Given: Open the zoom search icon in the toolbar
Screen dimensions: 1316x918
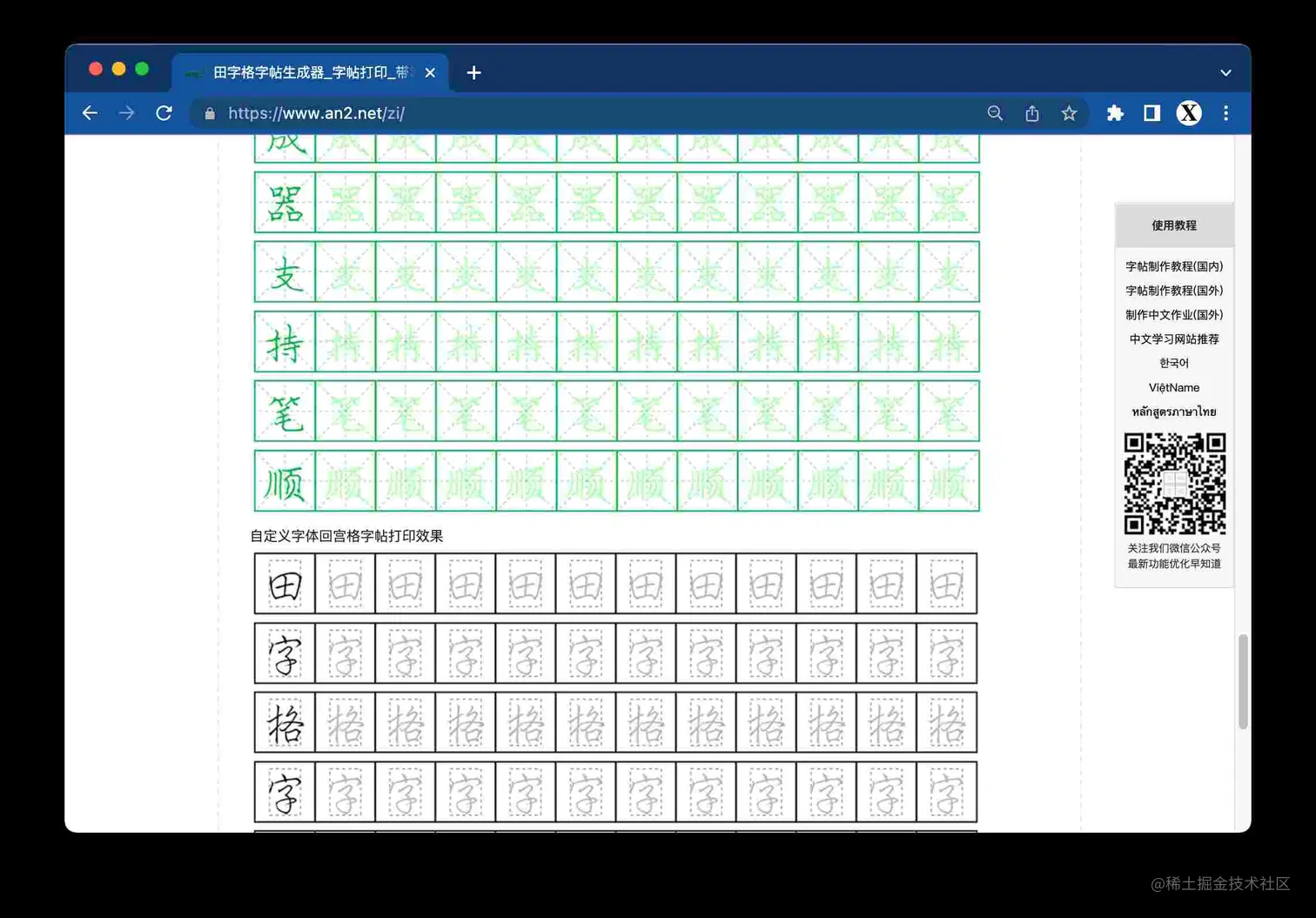Looking at the screenshot, I should 995,113.
